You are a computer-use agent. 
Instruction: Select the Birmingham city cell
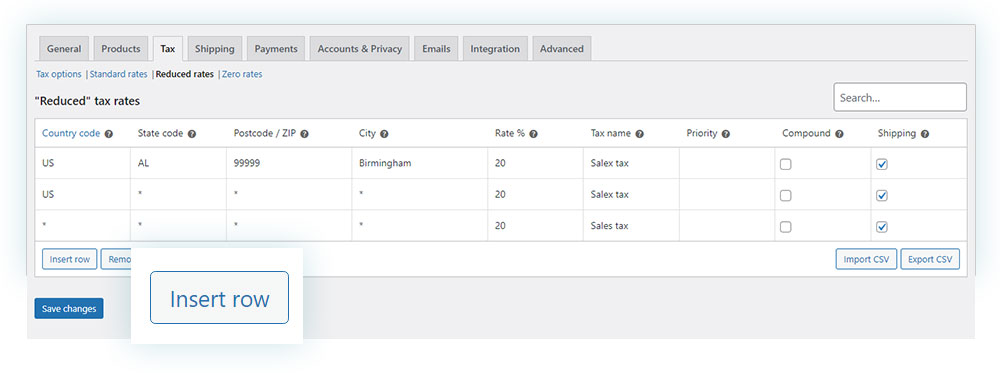[x=420, y=163]
